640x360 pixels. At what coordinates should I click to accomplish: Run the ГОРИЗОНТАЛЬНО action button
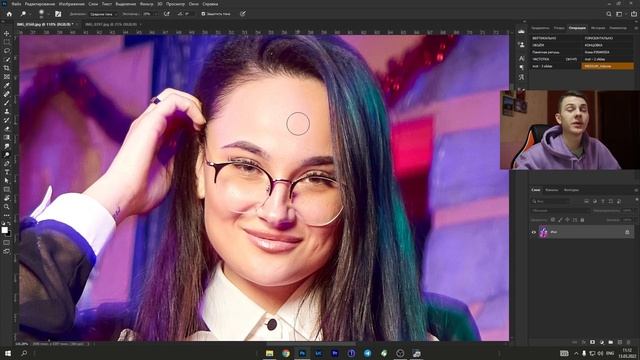608,38
